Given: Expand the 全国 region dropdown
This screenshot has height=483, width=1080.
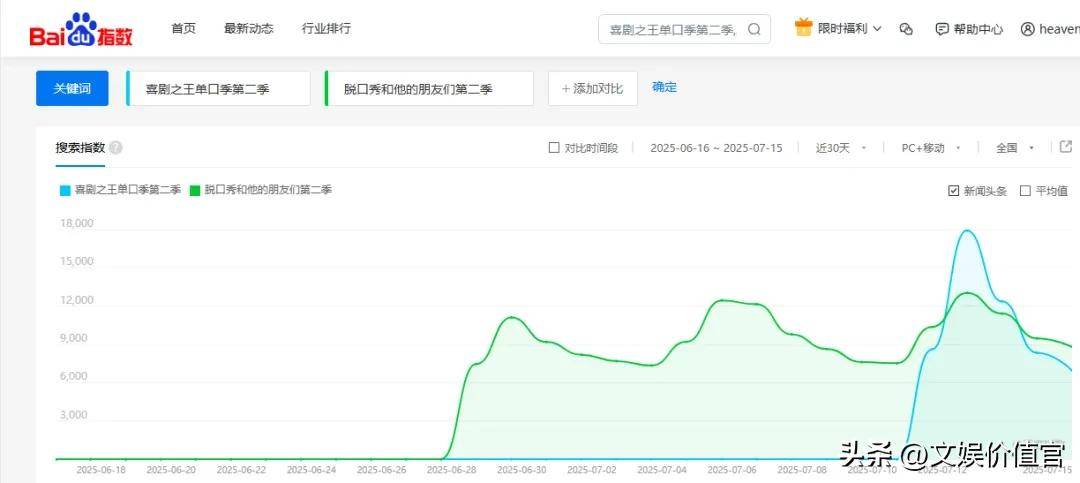Looking at the screenshot, I should pos(1015,147).
